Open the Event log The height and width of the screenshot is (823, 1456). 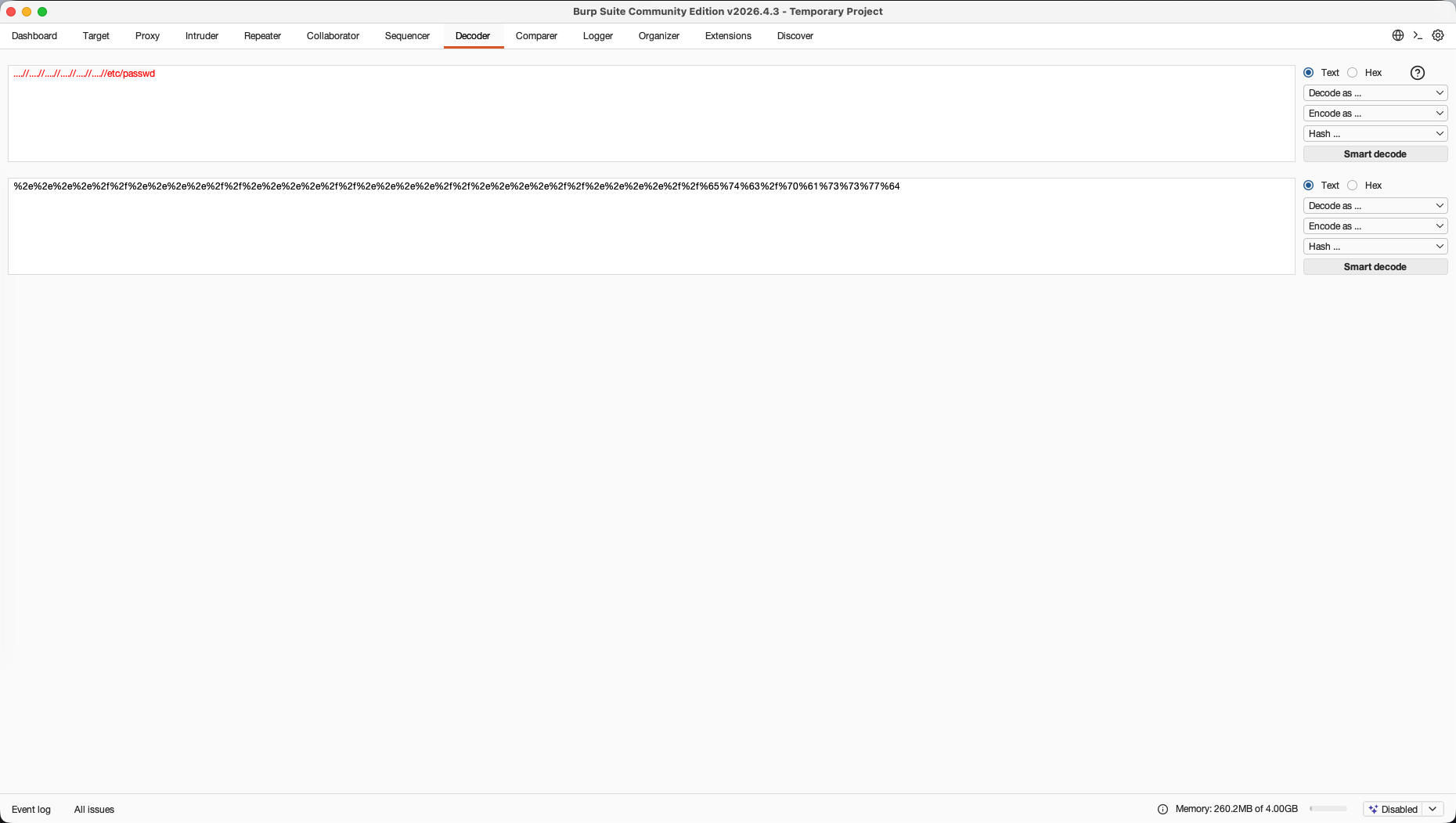click(x=31, y=810)
